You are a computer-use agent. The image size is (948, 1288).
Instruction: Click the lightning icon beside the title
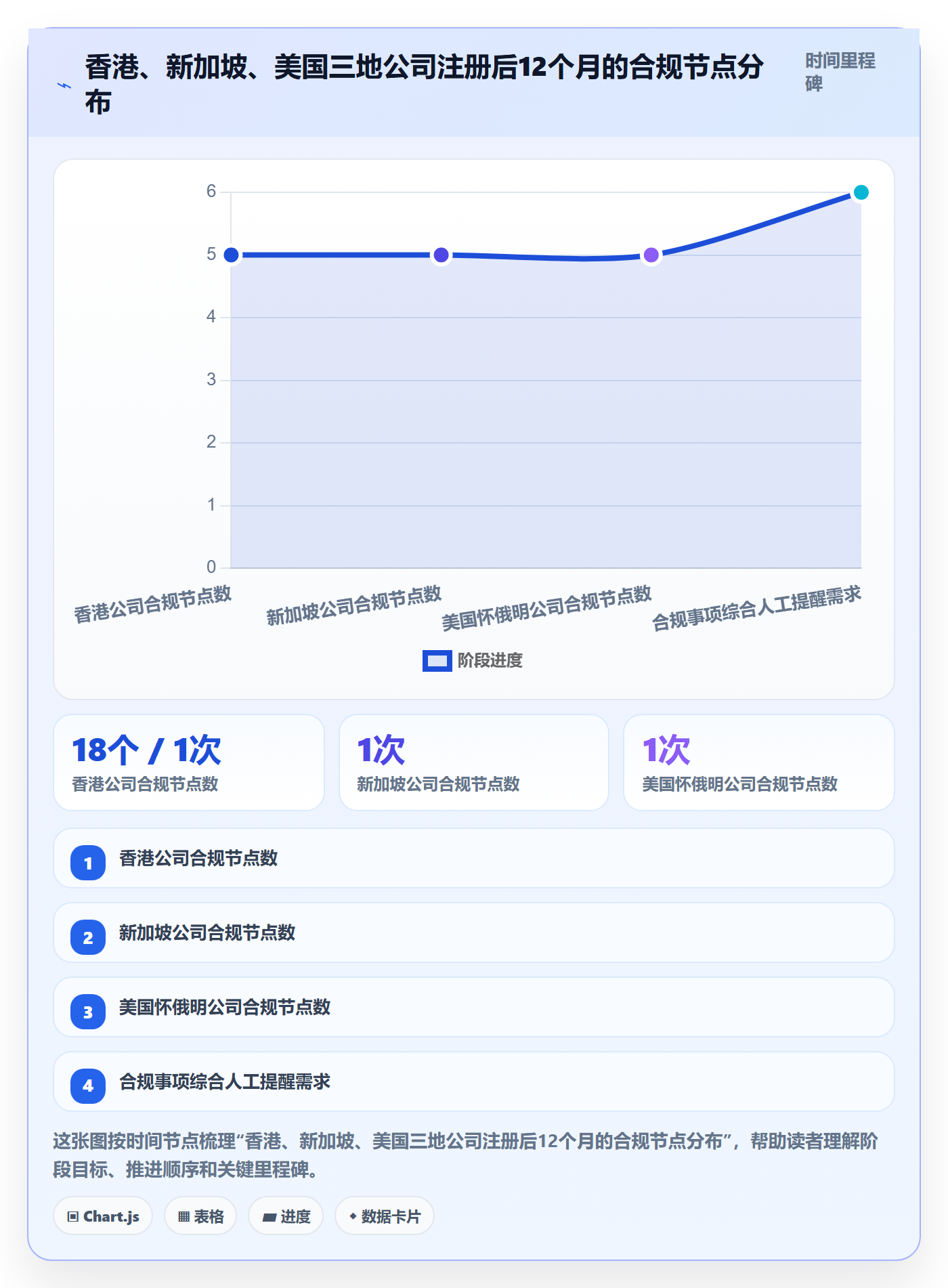click(x=64, y=85)
